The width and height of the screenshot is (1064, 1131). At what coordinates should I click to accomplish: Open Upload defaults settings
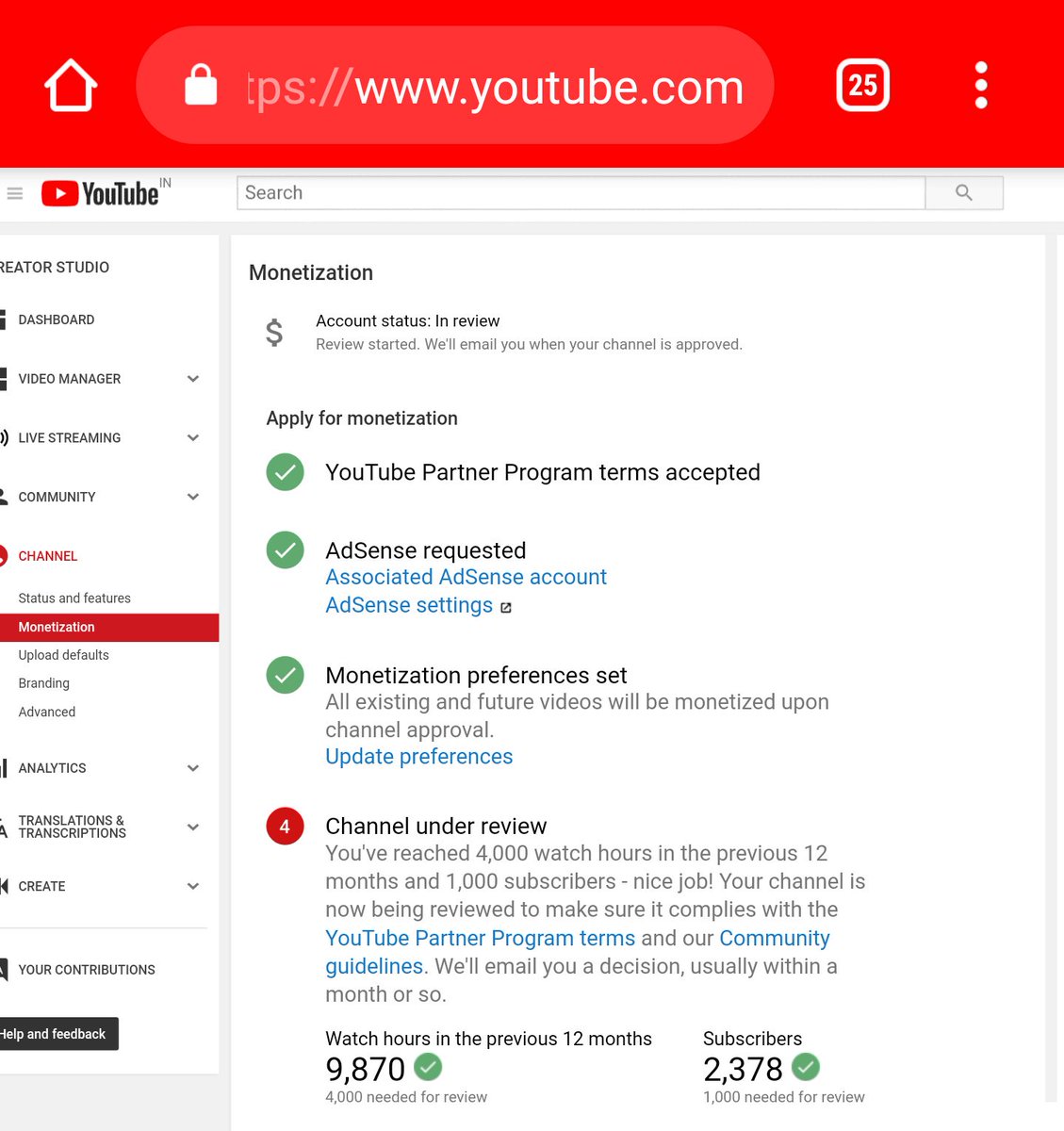(63, 655)
